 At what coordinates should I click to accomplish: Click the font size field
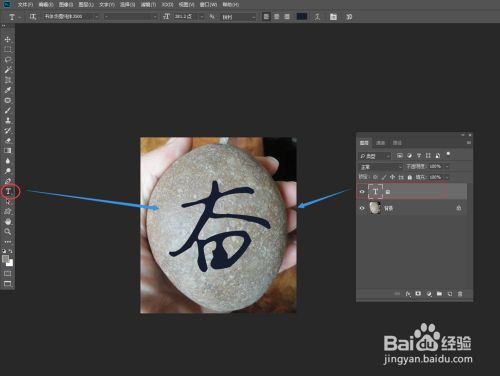tap(186, 16)
